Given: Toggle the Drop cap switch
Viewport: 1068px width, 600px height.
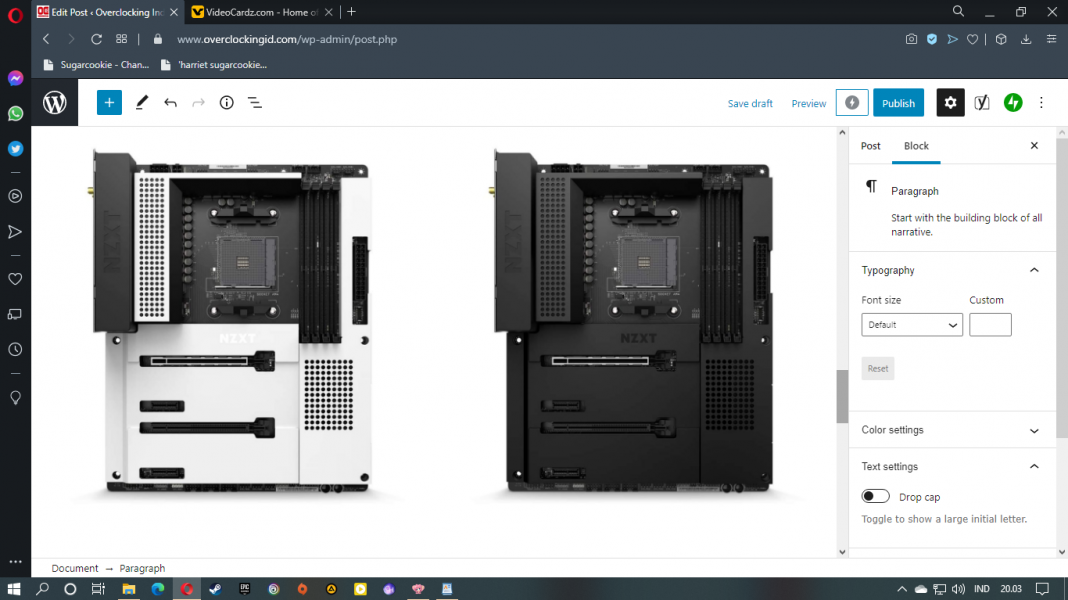Looking at the screenshot, I should click(x=875, y=496).
